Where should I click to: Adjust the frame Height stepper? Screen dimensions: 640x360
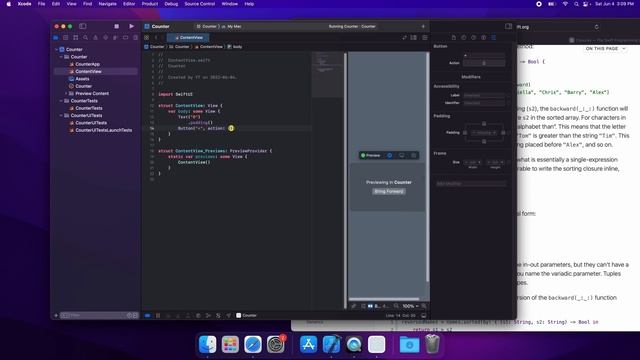(495, 162)
